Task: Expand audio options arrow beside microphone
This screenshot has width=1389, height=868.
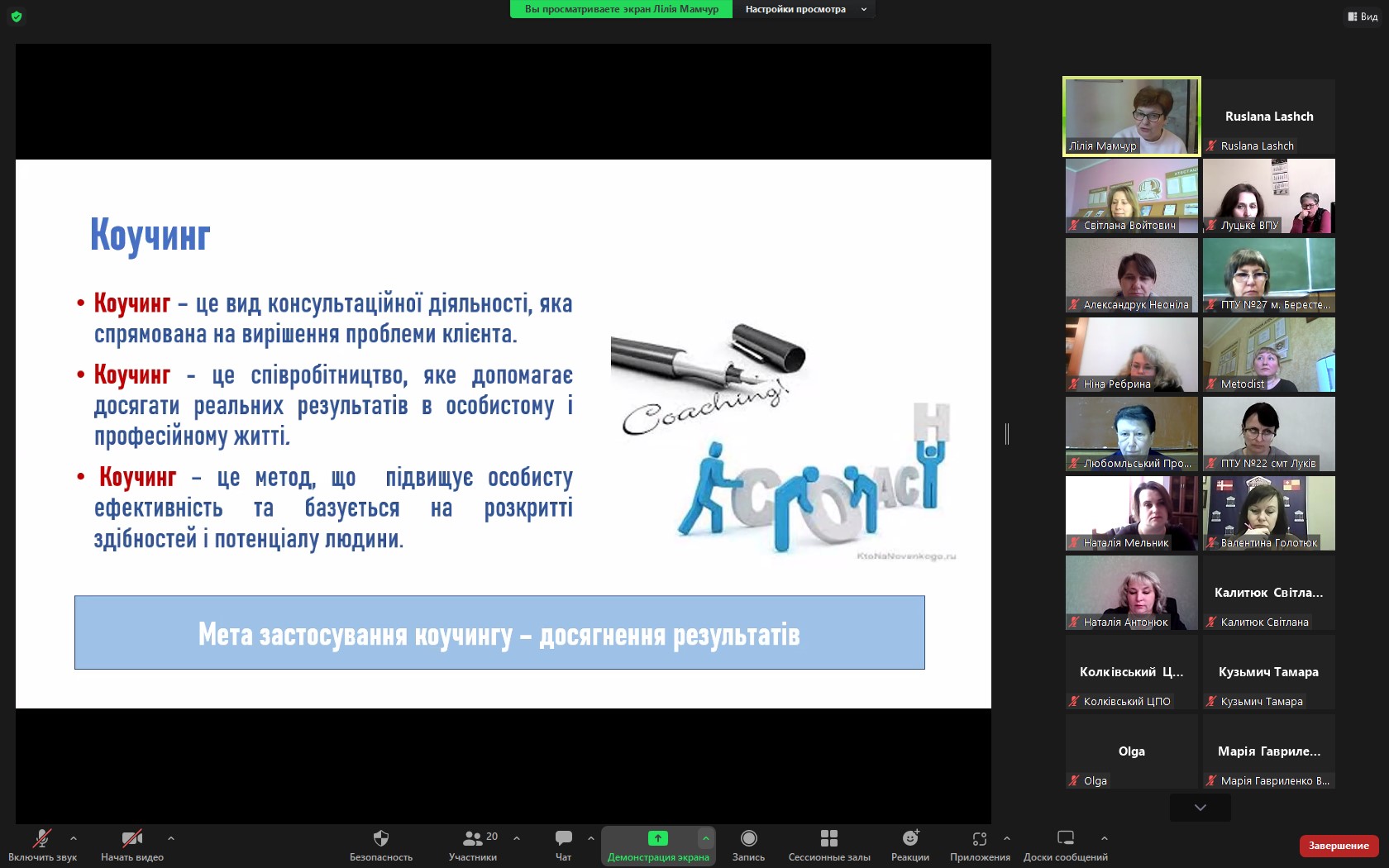Action: (74, 838)
